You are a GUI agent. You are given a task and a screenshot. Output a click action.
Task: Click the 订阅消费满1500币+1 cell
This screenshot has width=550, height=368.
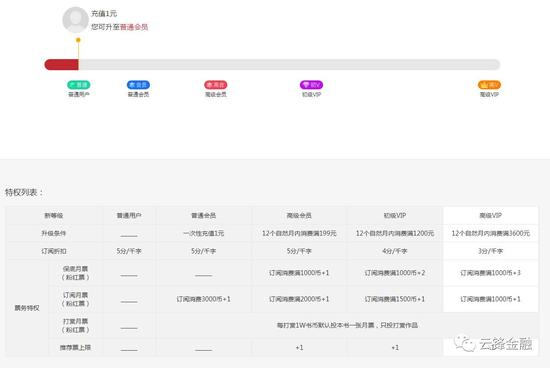pyautogui.click(x=395, y=299)
